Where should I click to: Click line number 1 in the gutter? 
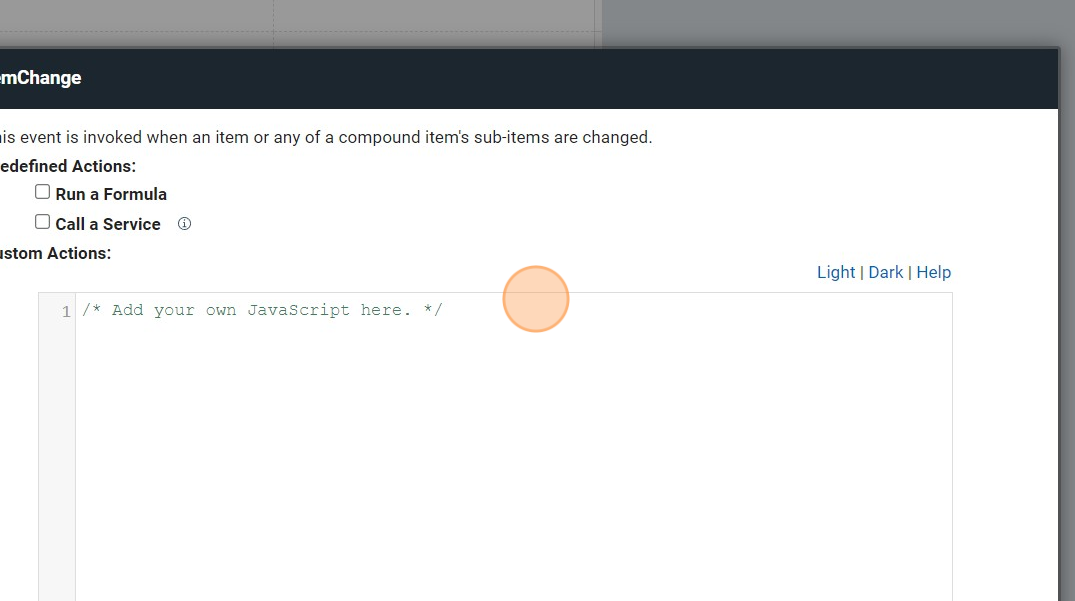point(66,312)
